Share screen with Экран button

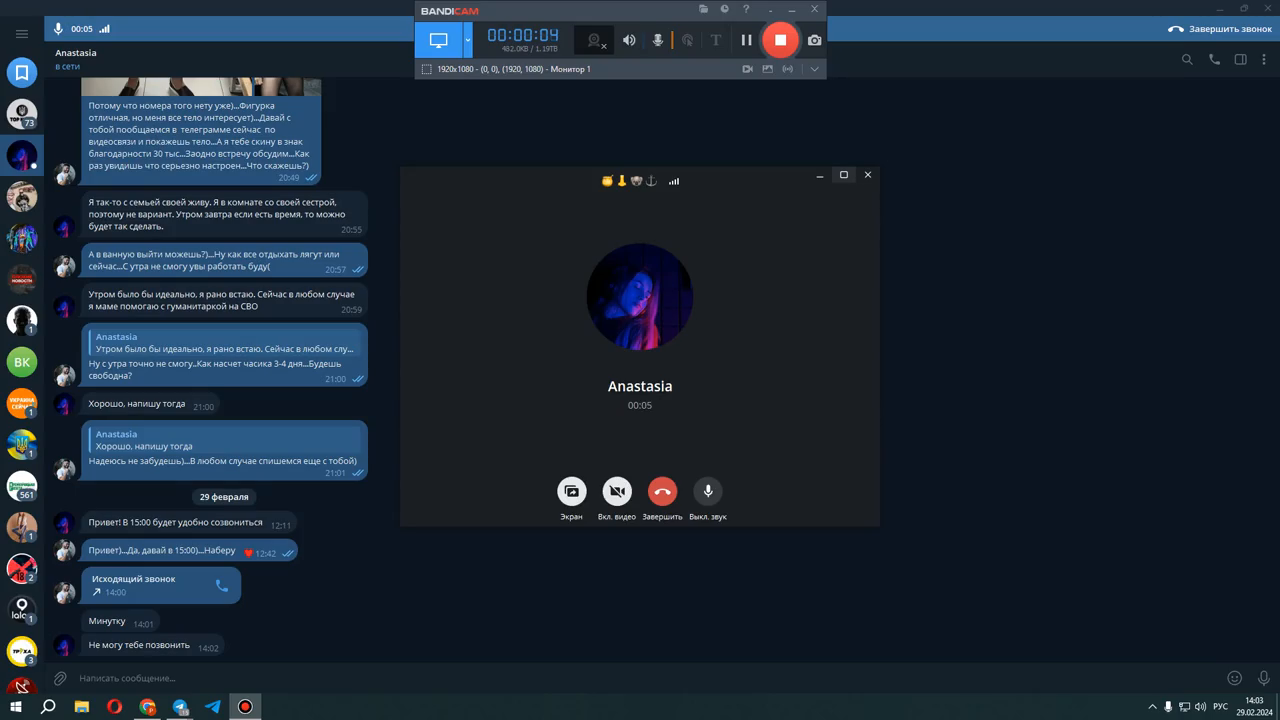572,491
